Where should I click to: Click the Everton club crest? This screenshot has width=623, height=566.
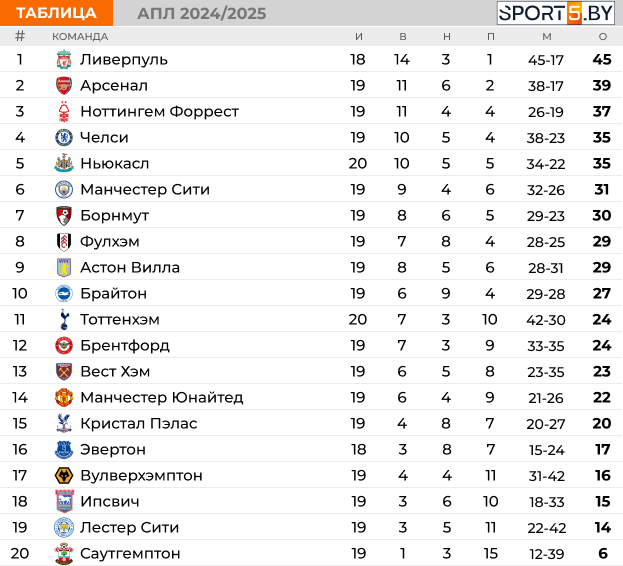[64, 450]
